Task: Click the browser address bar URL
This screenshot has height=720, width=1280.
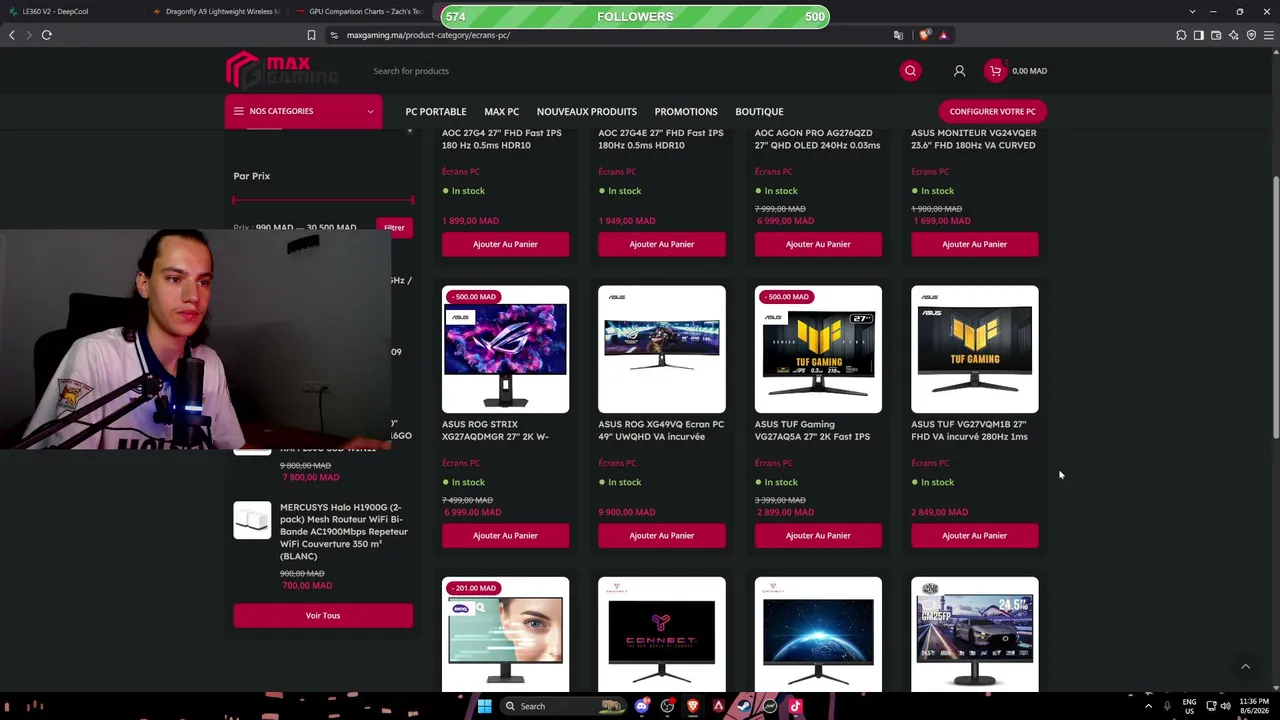Action: (x=428, y=35)
